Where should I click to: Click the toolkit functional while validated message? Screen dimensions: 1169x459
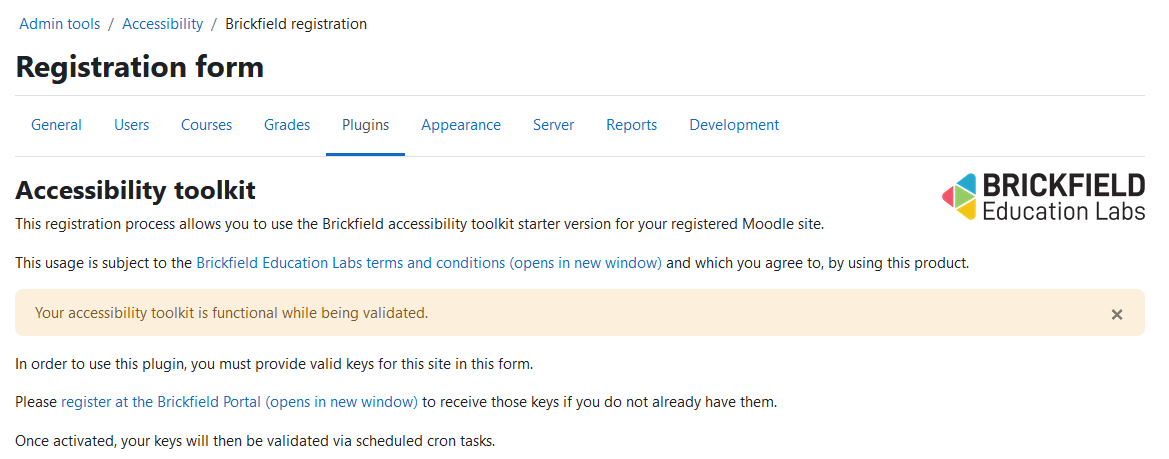(x=232, y=313)
